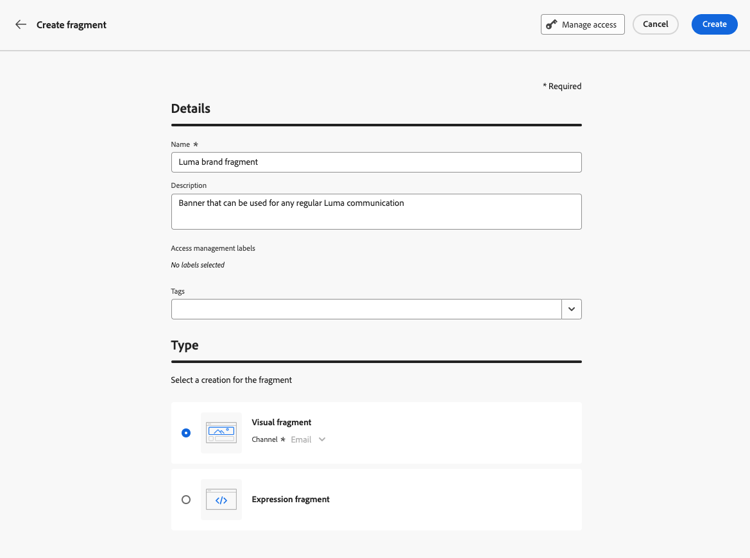This screenshot has width=750, height=558.
Task: Click the Cancel button
Action: 655,24
